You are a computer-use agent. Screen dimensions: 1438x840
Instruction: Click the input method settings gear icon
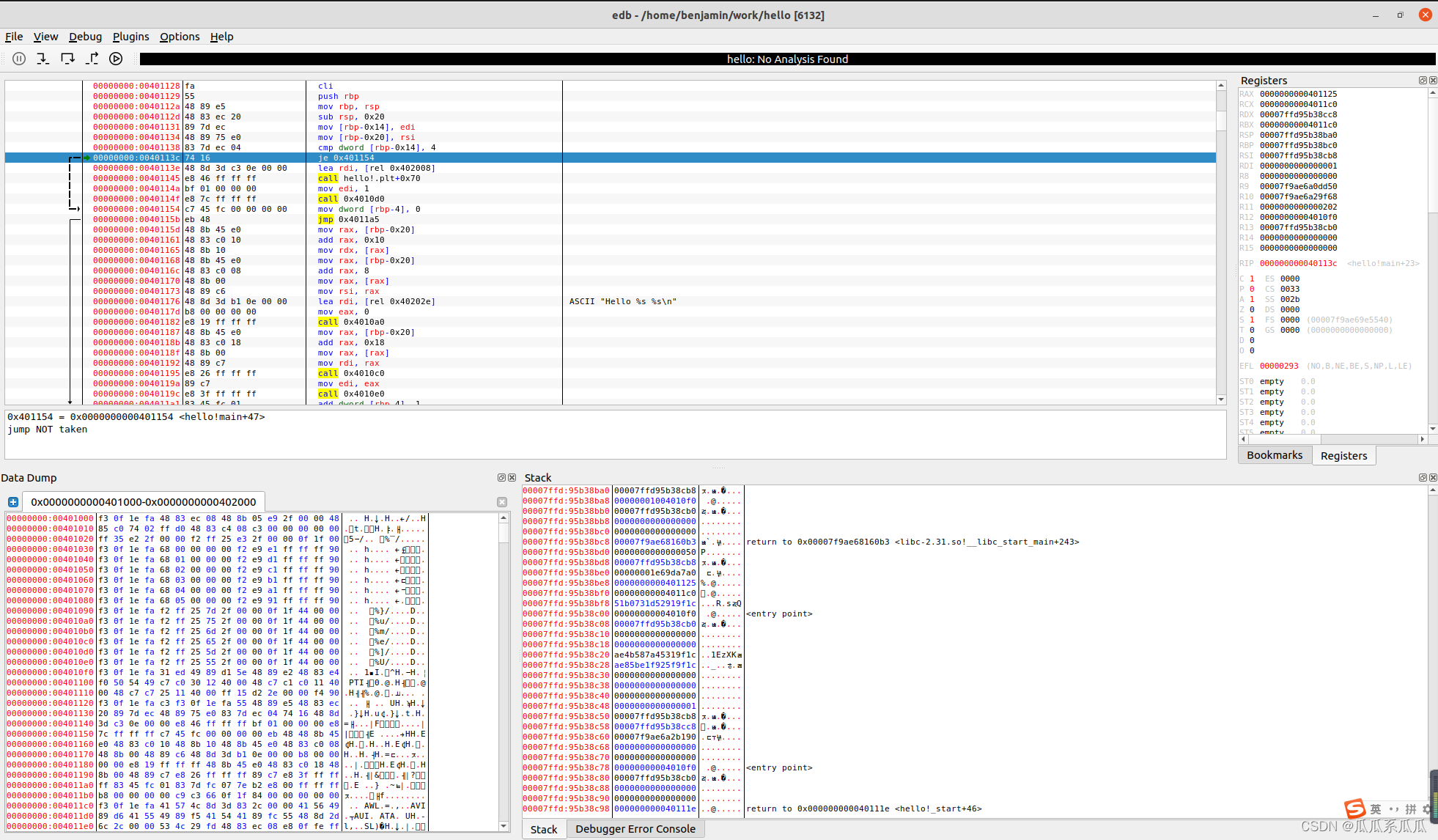pos(1427,809)
